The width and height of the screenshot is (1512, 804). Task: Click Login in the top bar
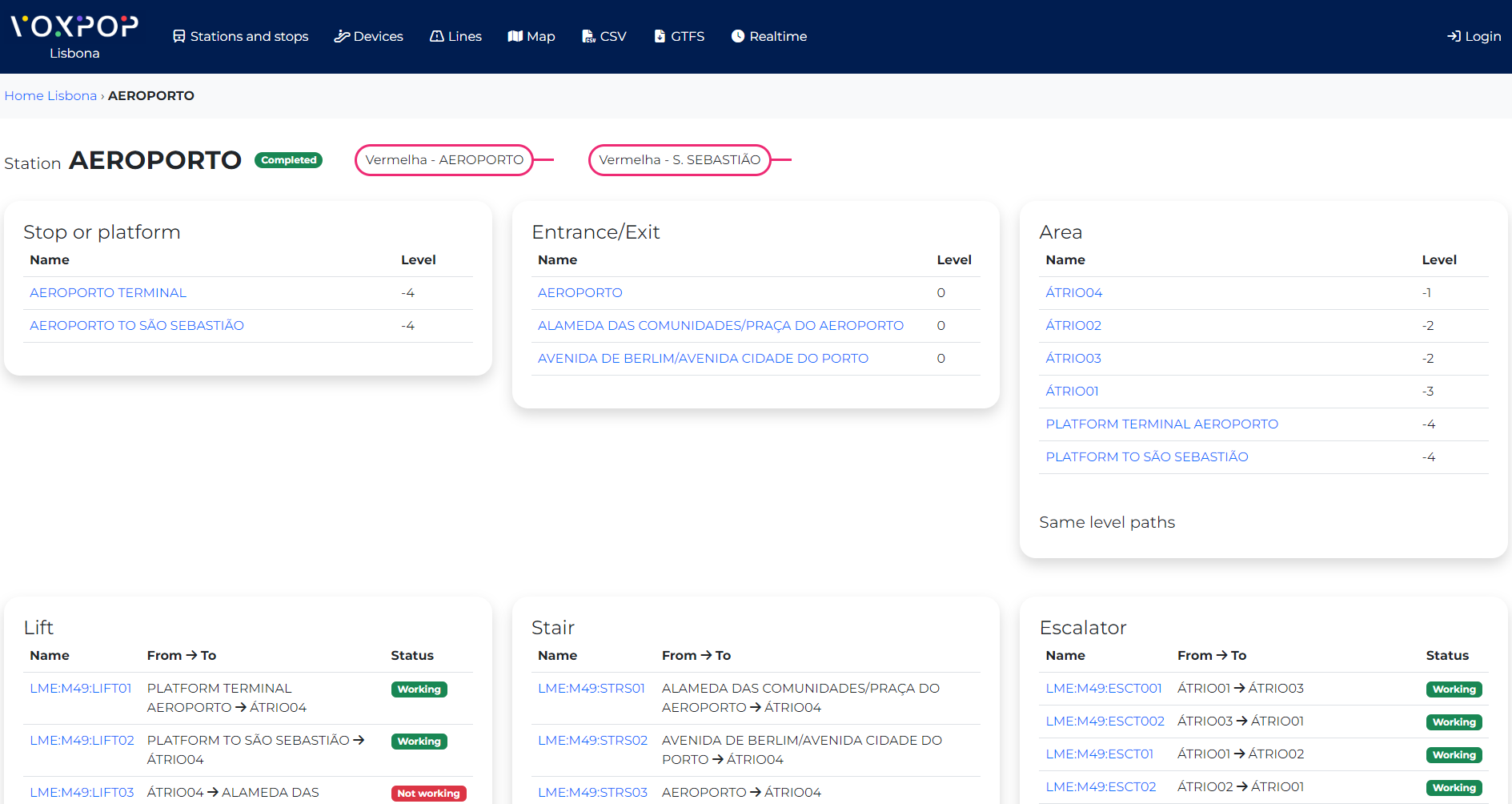point(1474,36)
